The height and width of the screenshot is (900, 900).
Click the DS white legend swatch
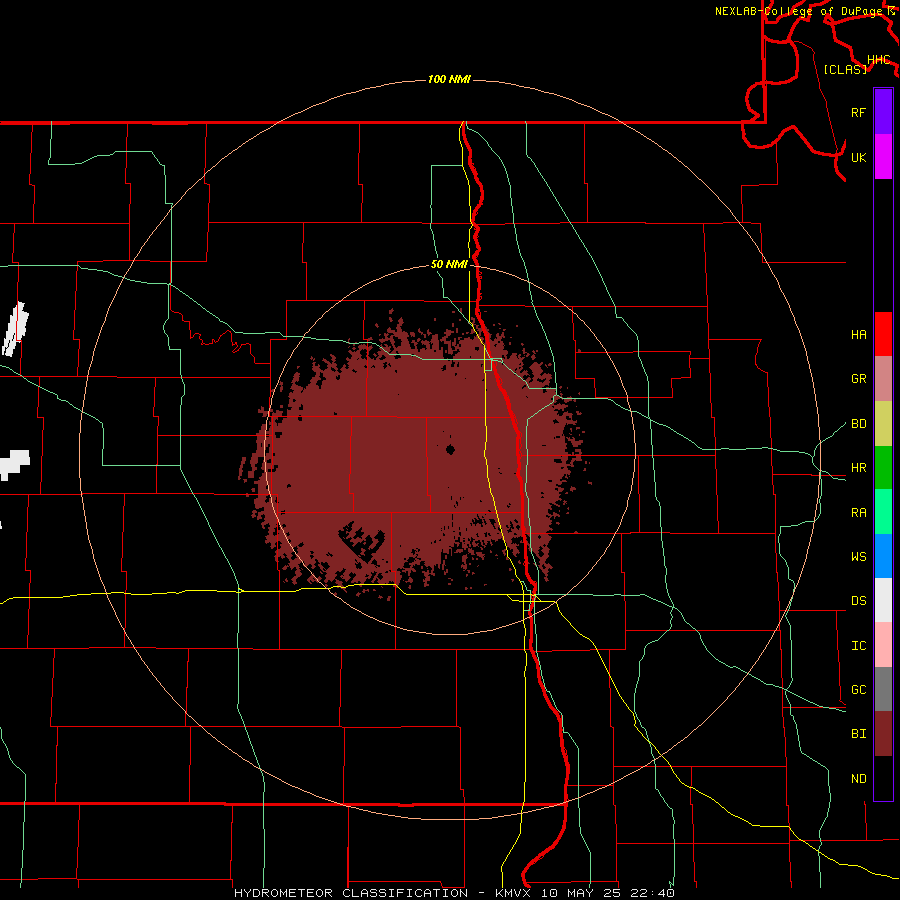[x=883, y=600]
